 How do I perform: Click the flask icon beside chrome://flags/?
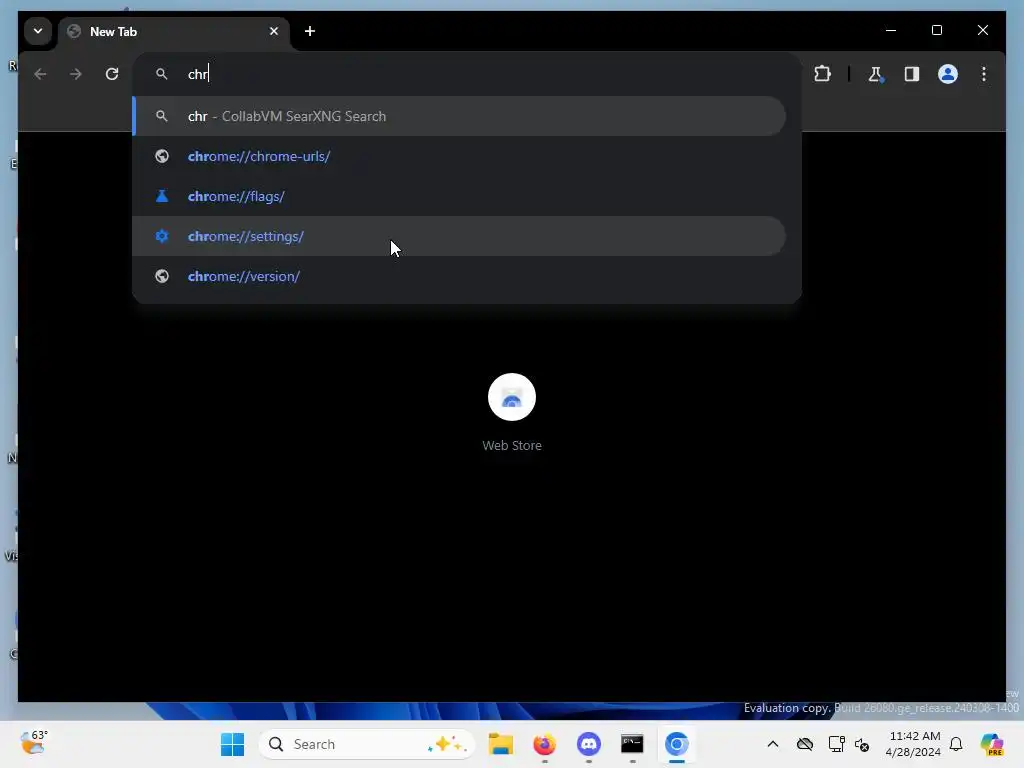[x=161, y=196]
